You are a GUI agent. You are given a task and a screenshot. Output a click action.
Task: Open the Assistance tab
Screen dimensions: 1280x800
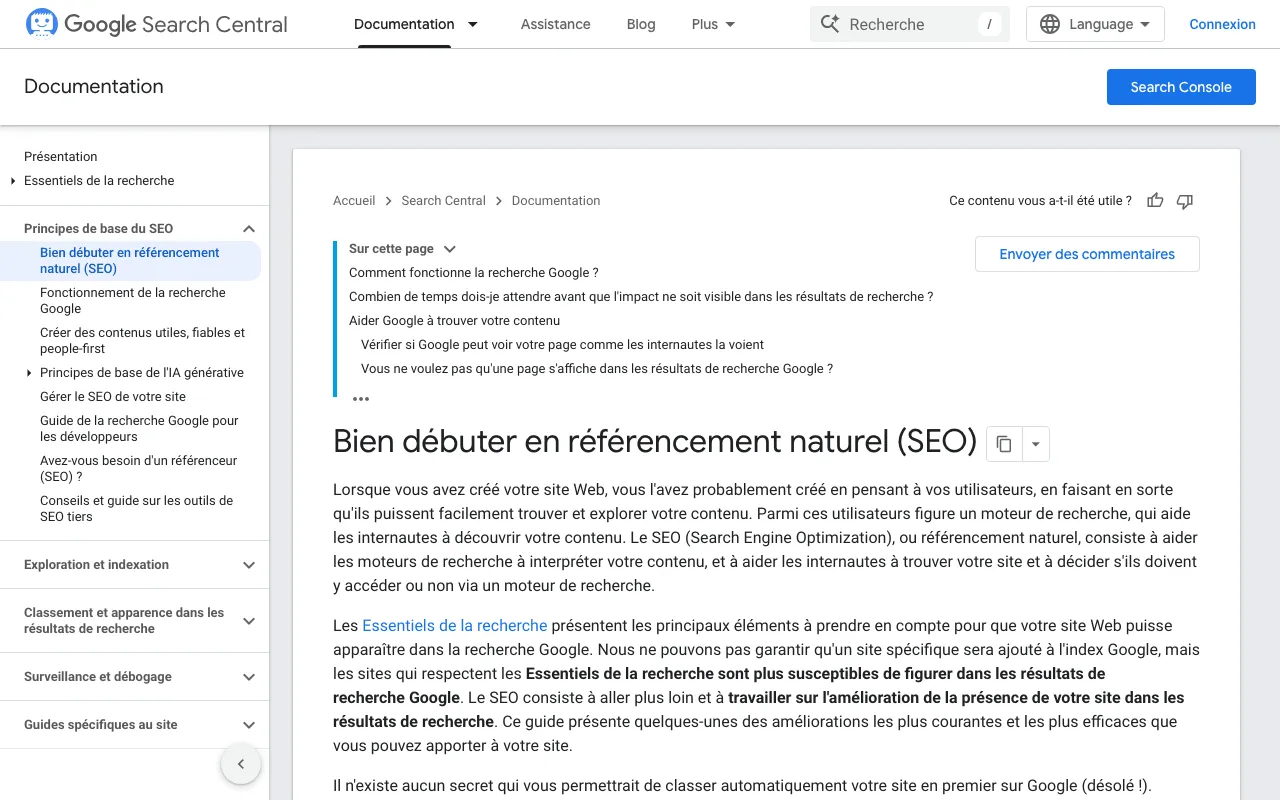[x=555, y=24]
